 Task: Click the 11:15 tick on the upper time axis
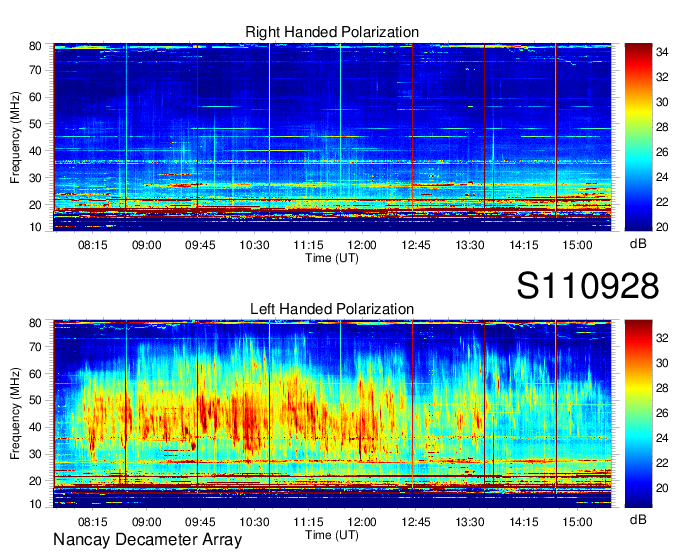coord(308,245)
